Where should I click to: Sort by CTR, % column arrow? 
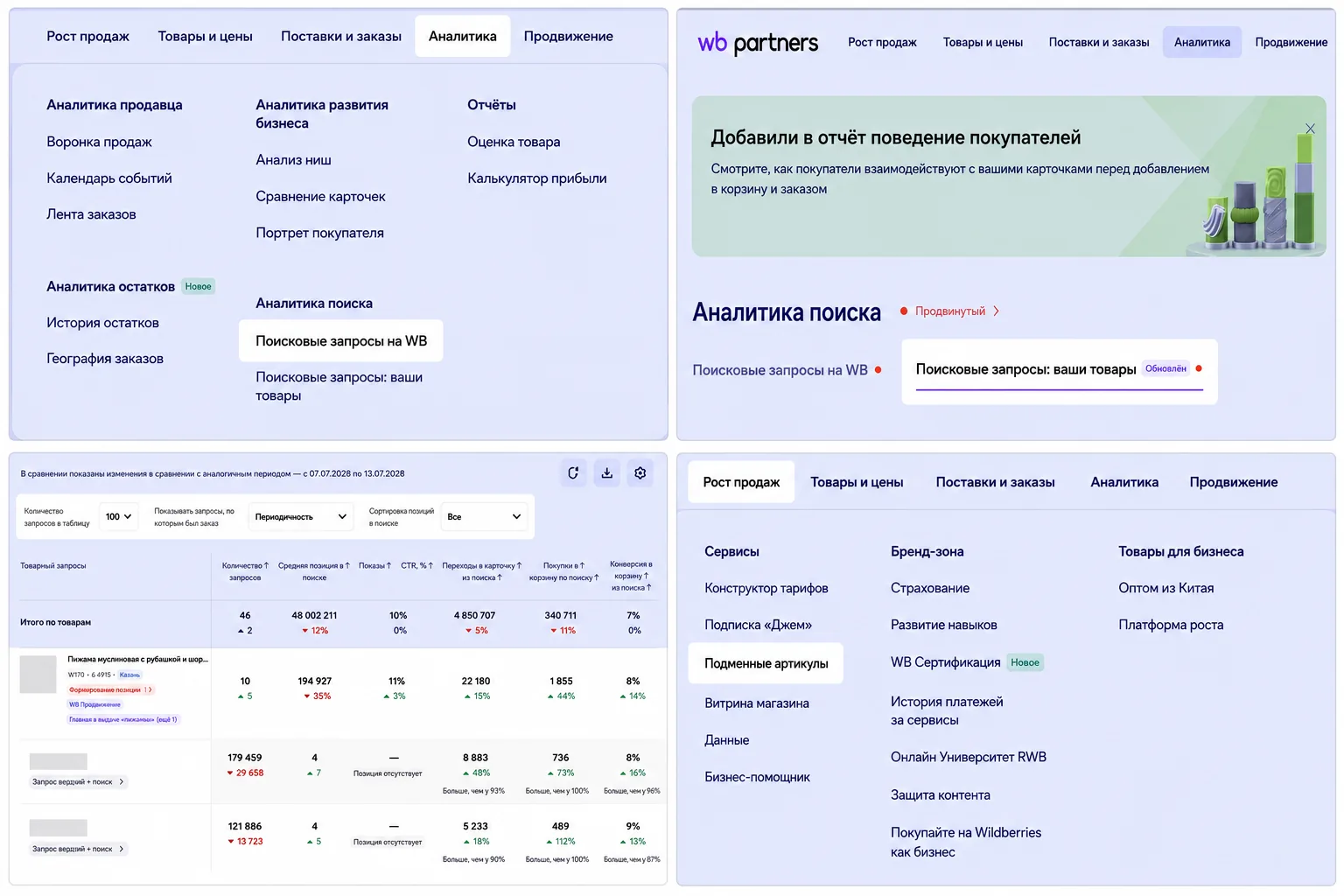pos(430,566)
